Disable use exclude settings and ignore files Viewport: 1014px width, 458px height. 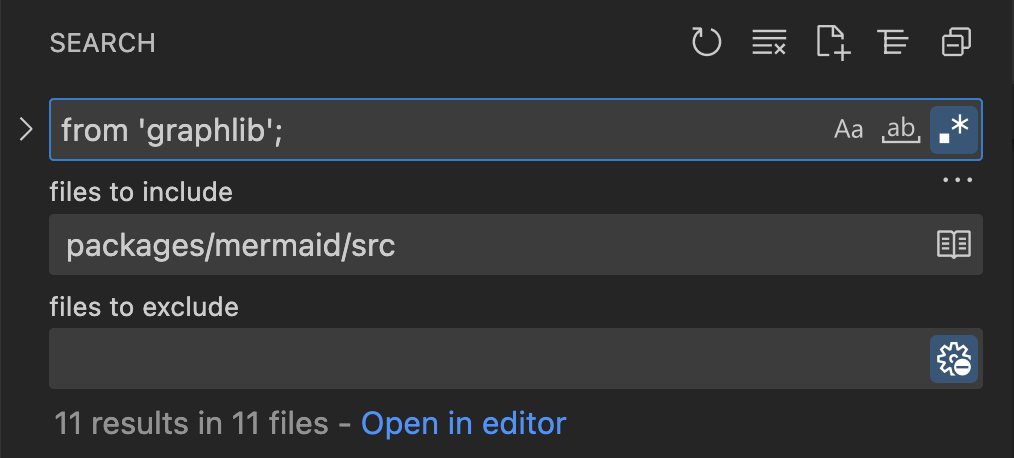pos(954,359)
